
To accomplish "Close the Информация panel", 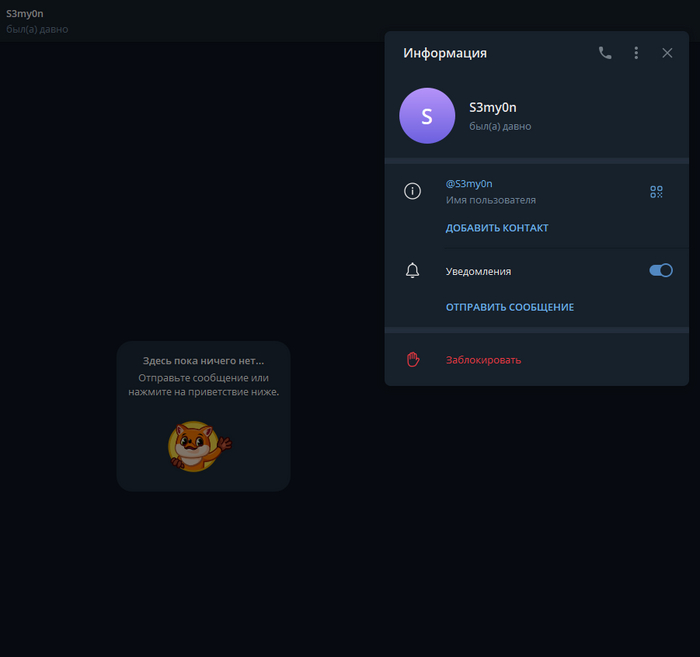I will [x=667, y=53].
